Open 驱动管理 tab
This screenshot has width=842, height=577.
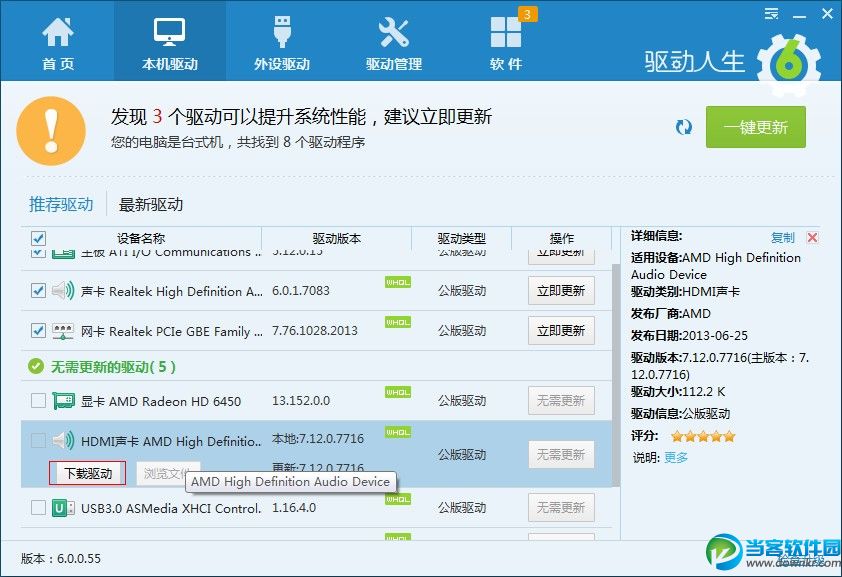point(394,41)
